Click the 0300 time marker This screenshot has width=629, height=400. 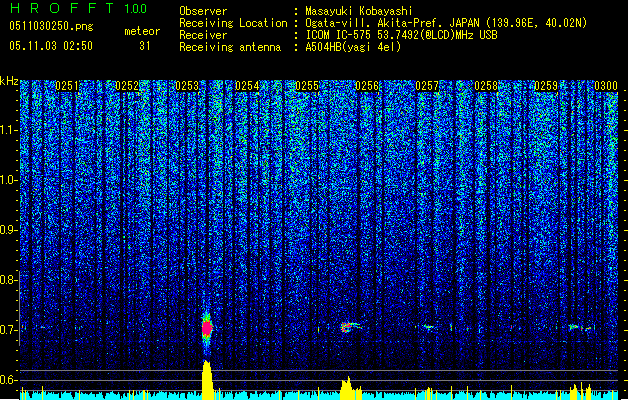point(606,86)
